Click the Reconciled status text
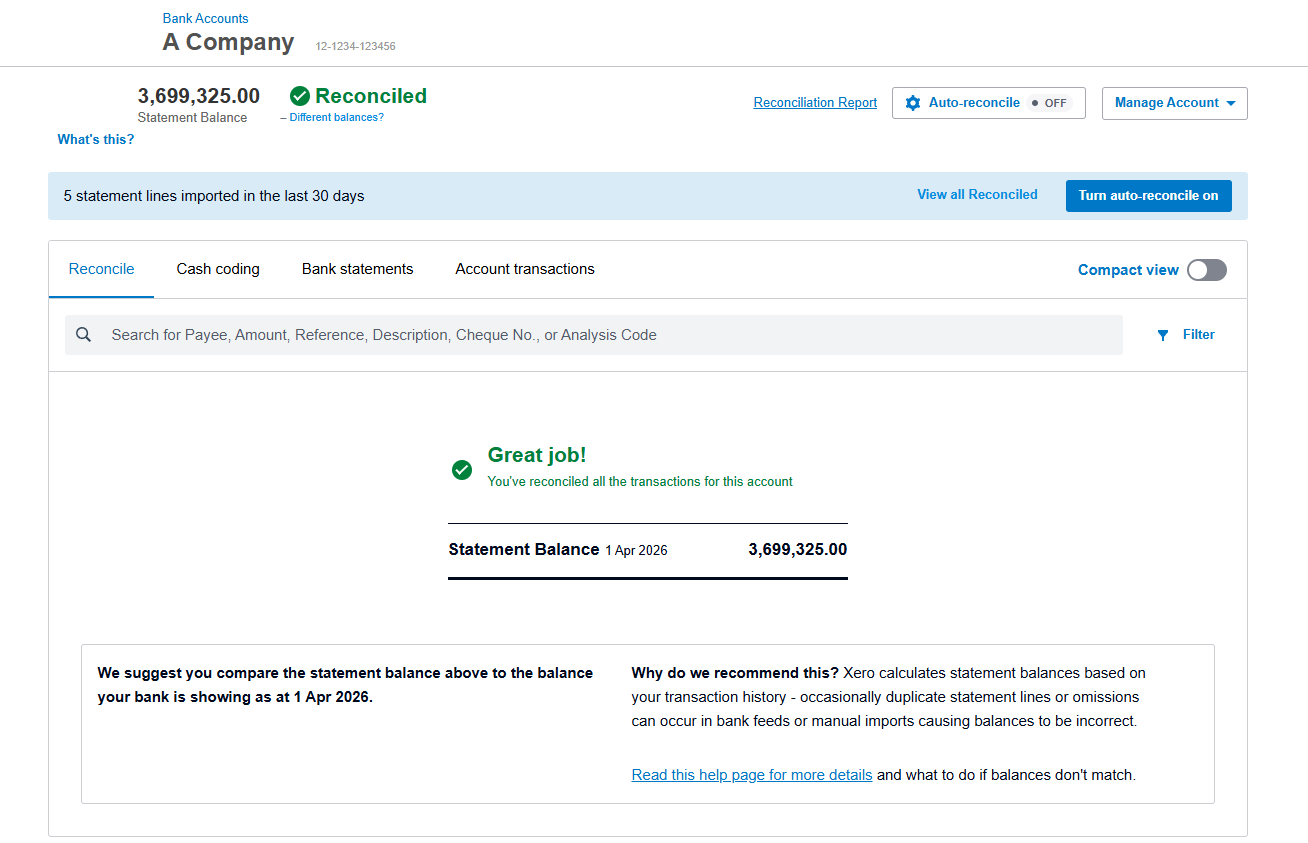This screenshot has width=1308, height=843. click(x=371, y=96)
